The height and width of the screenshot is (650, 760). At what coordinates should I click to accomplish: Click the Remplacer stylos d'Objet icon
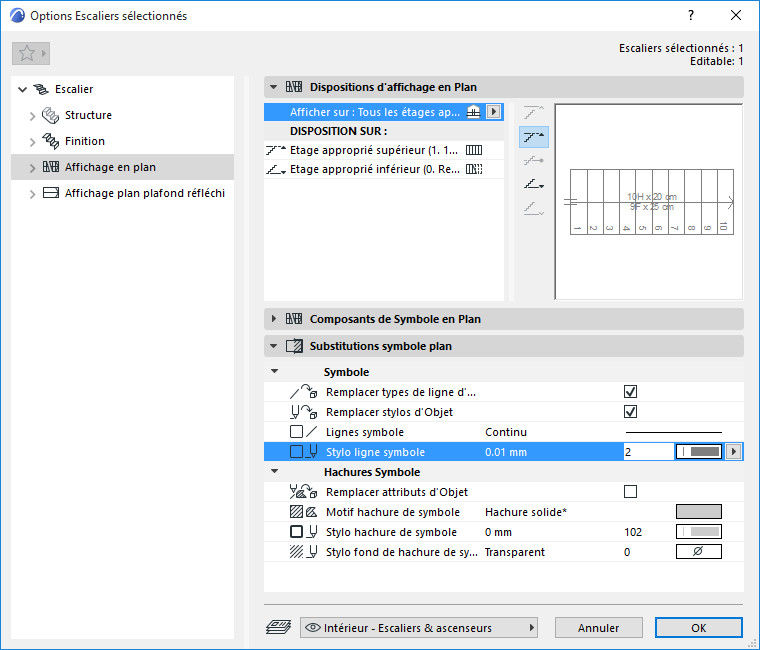(303, 412)
